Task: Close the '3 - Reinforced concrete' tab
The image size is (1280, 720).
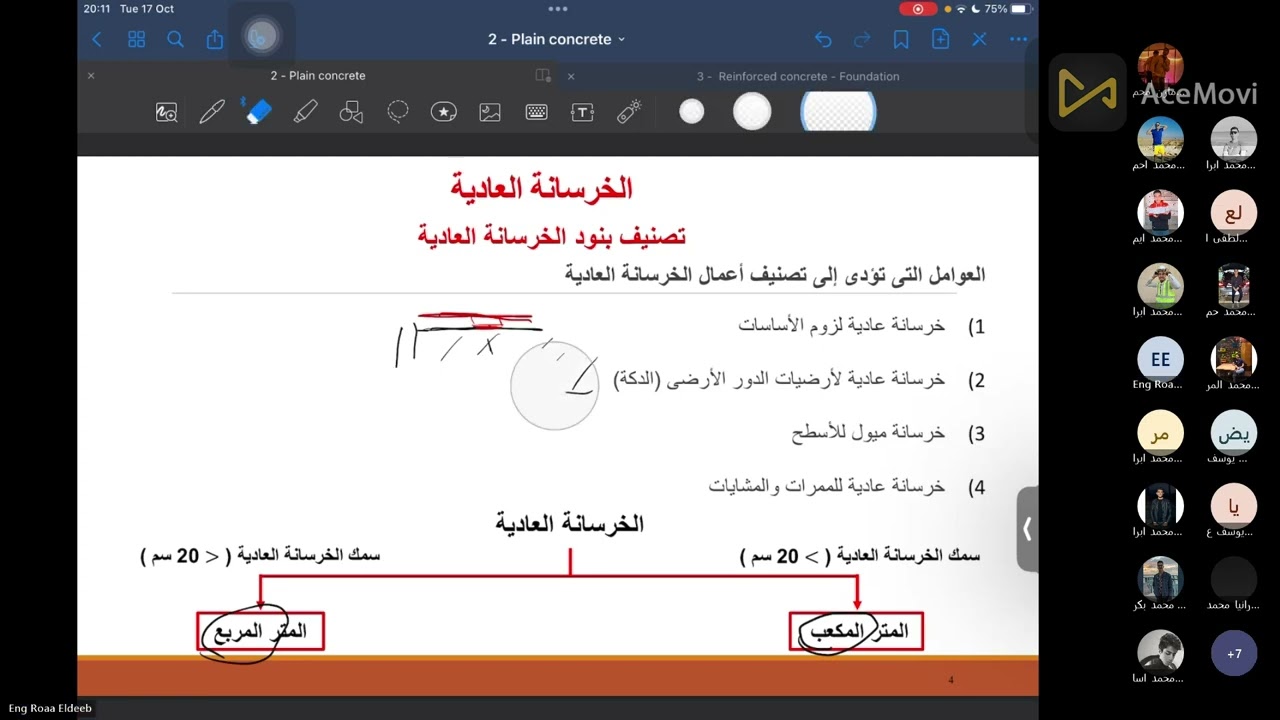Action: pos(571,76)
